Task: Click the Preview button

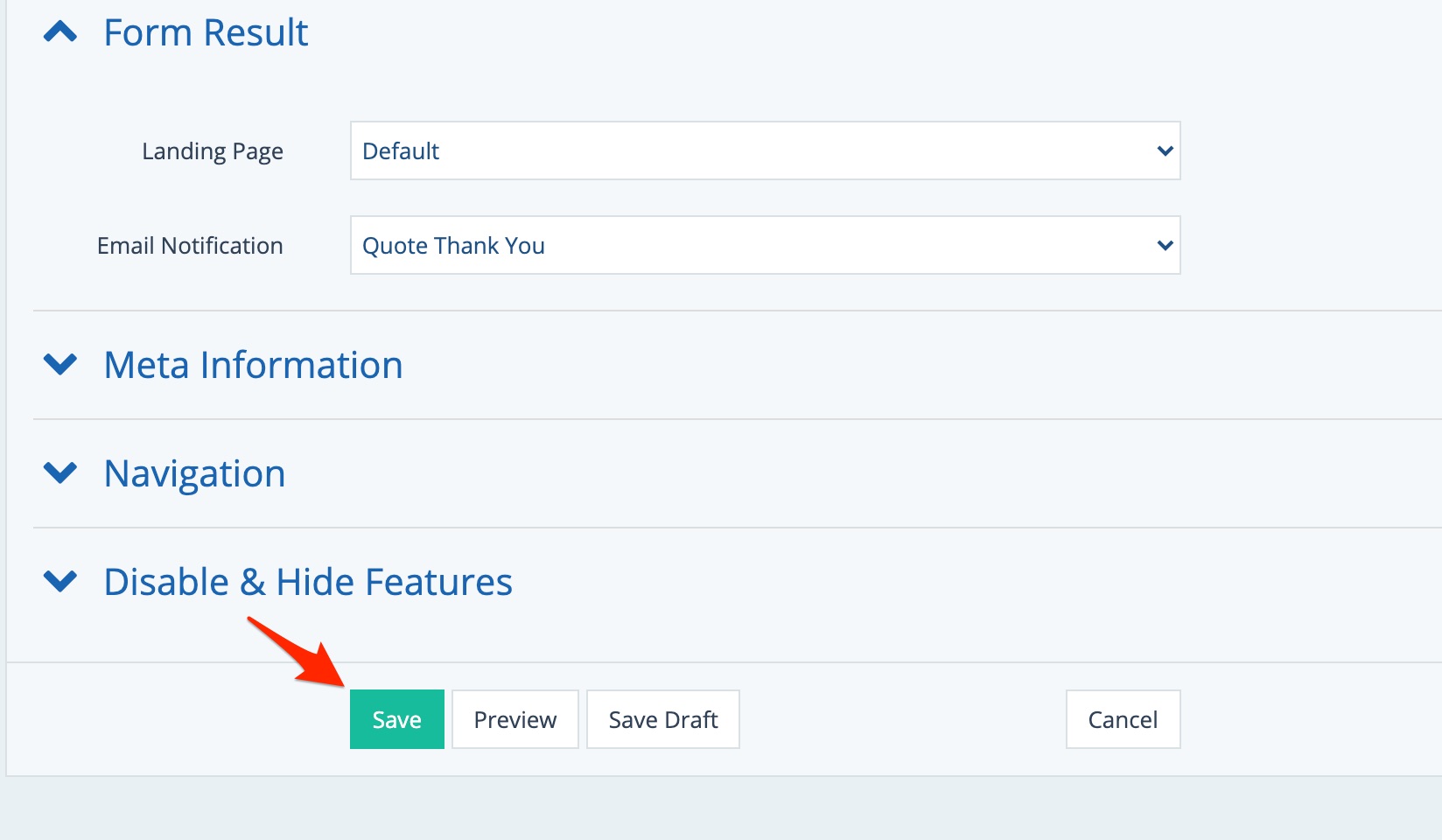Action: pyautogui.click(x=514, y=719)
